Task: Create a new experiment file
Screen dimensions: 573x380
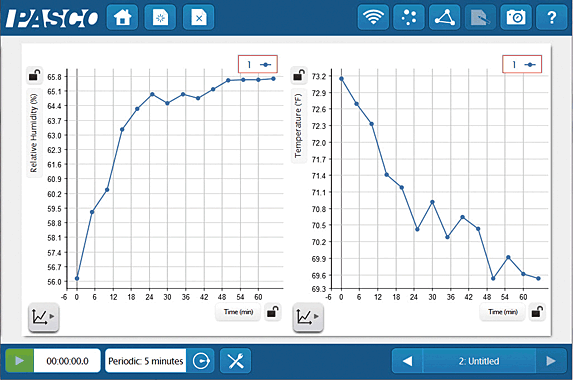Action: pyautogui.click(x=160, y=17)
